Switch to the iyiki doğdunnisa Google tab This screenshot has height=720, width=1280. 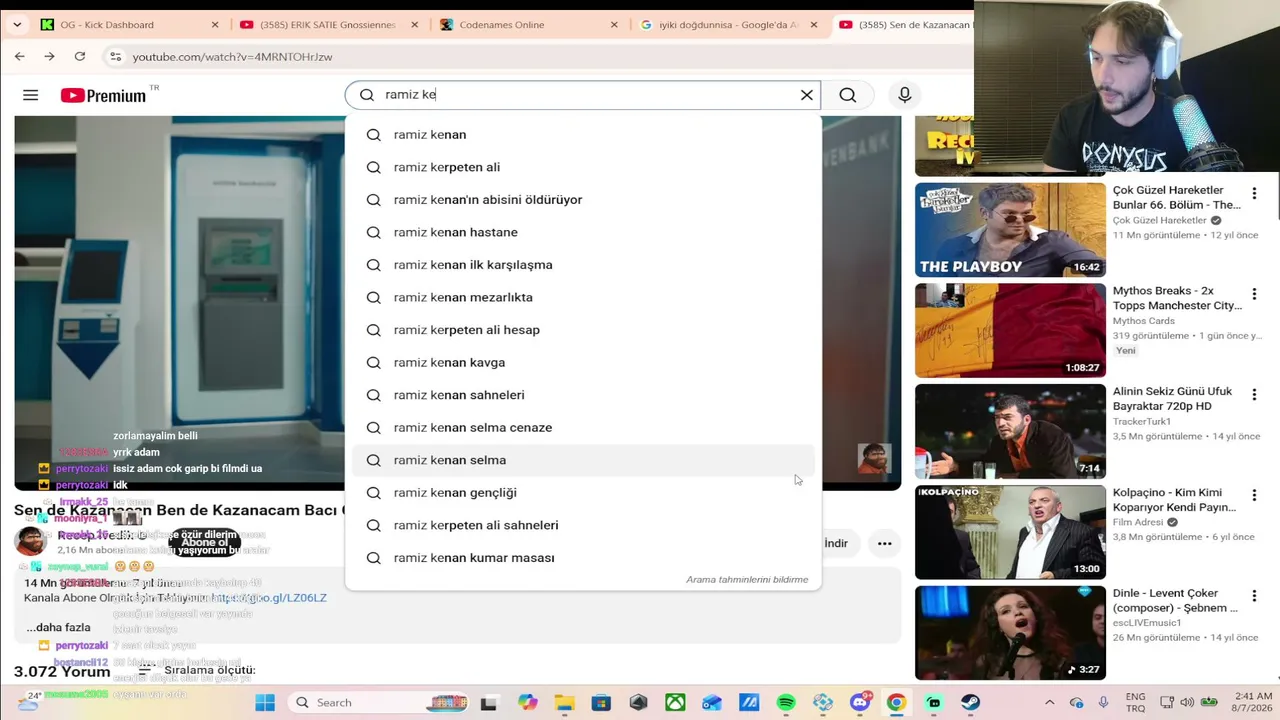pyautogui.click(x=730, y=24)
